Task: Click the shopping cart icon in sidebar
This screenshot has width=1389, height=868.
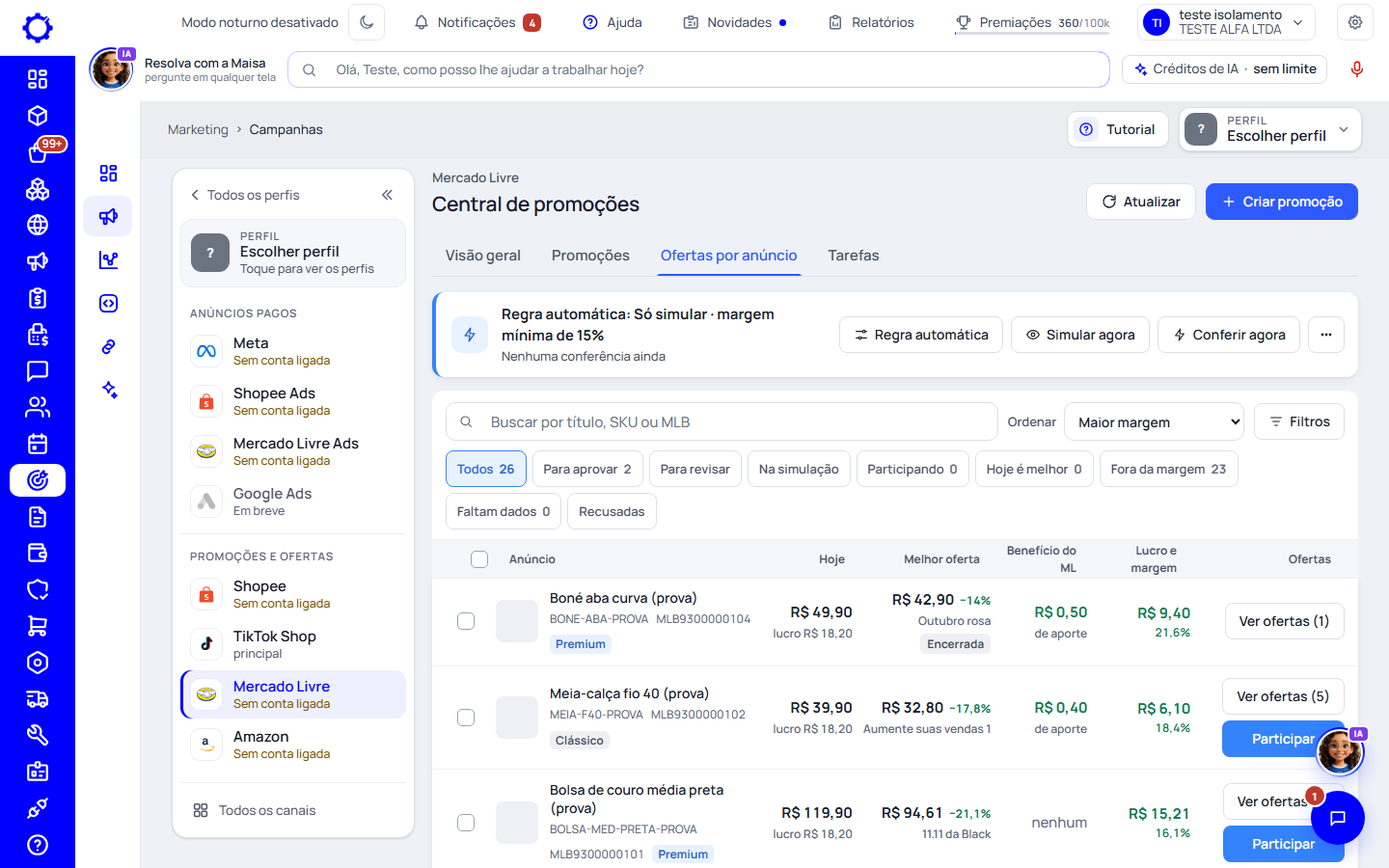Action: click(38, 626)
